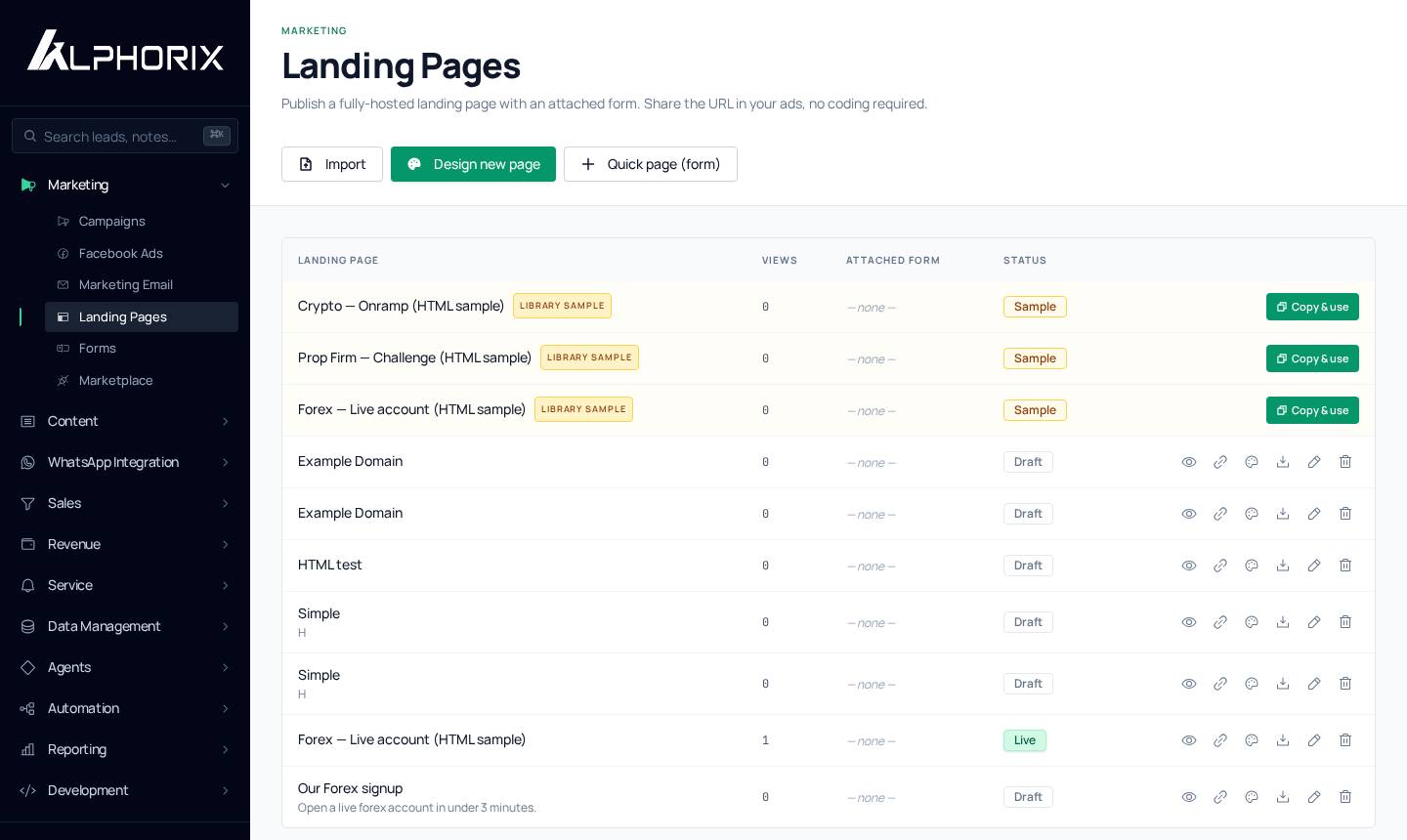The height and width of the screenshot is (840, 1407).
Task: Expand the Development section
Action: click(x=125, y=790)
